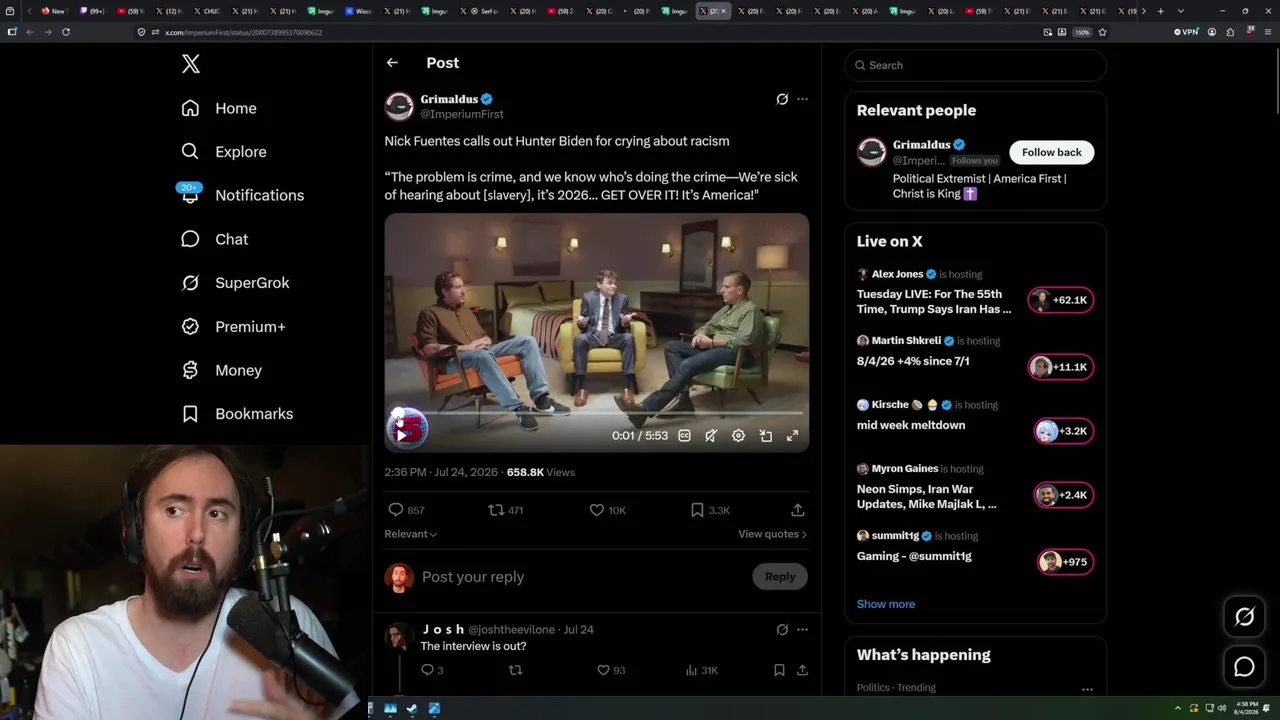The width and height of the screenshot is (1280, 720).
Task: Open the Home page from the sidebar
Action: 219,108
